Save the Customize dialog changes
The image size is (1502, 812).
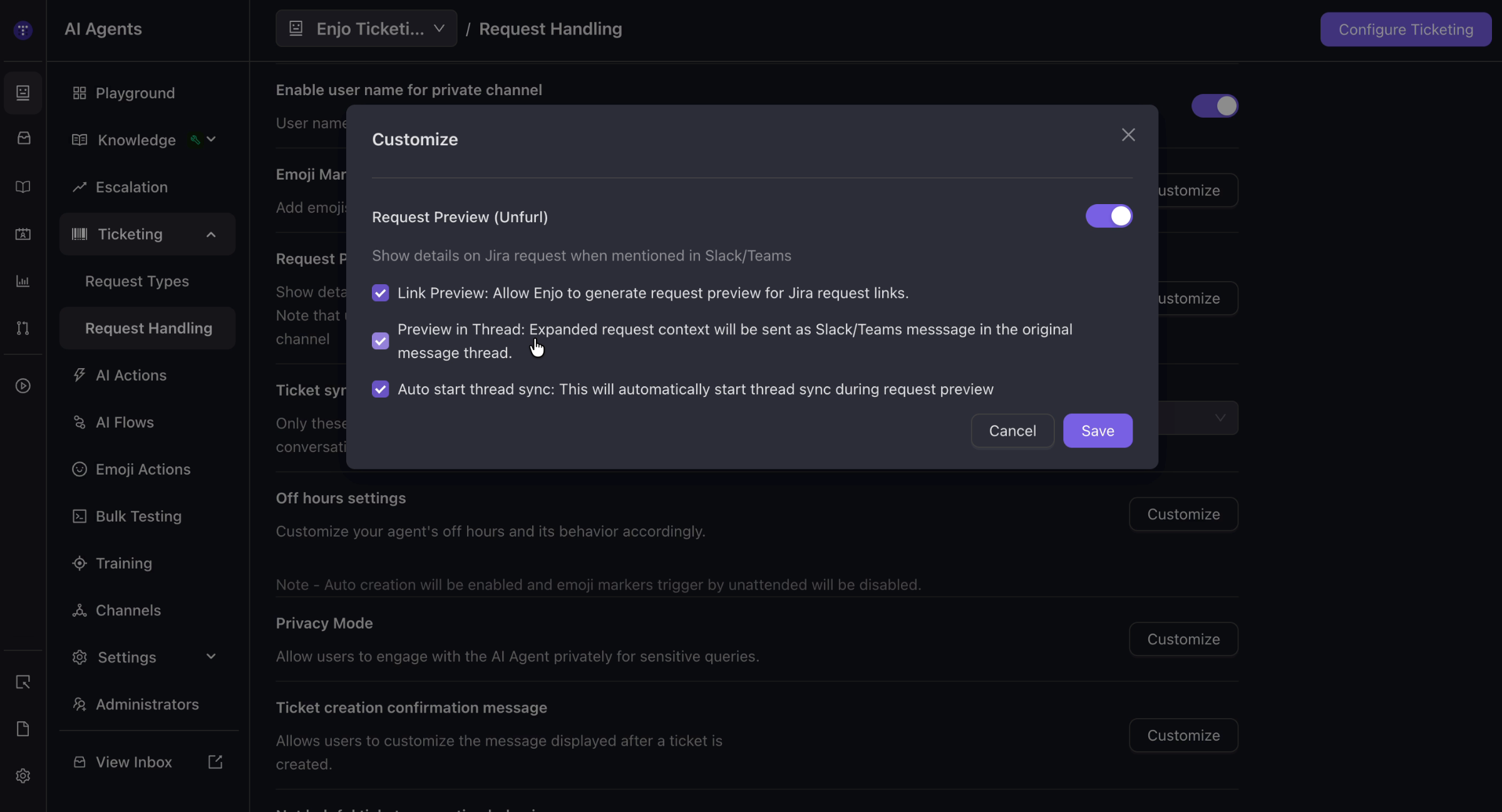[x=1098, y=431]
